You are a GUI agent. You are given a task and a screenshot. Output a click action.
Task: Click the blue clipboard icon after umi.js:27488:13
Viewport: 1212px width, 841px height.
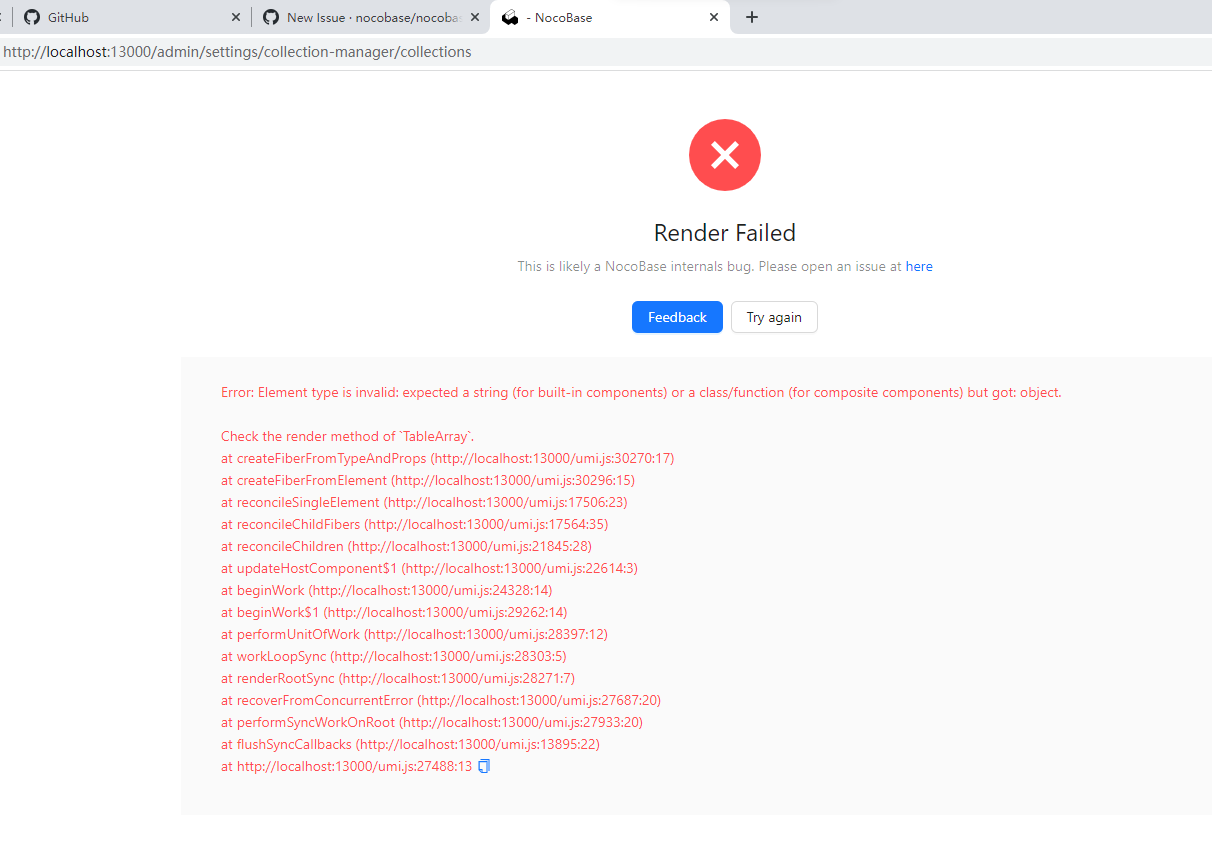(483, 765)
